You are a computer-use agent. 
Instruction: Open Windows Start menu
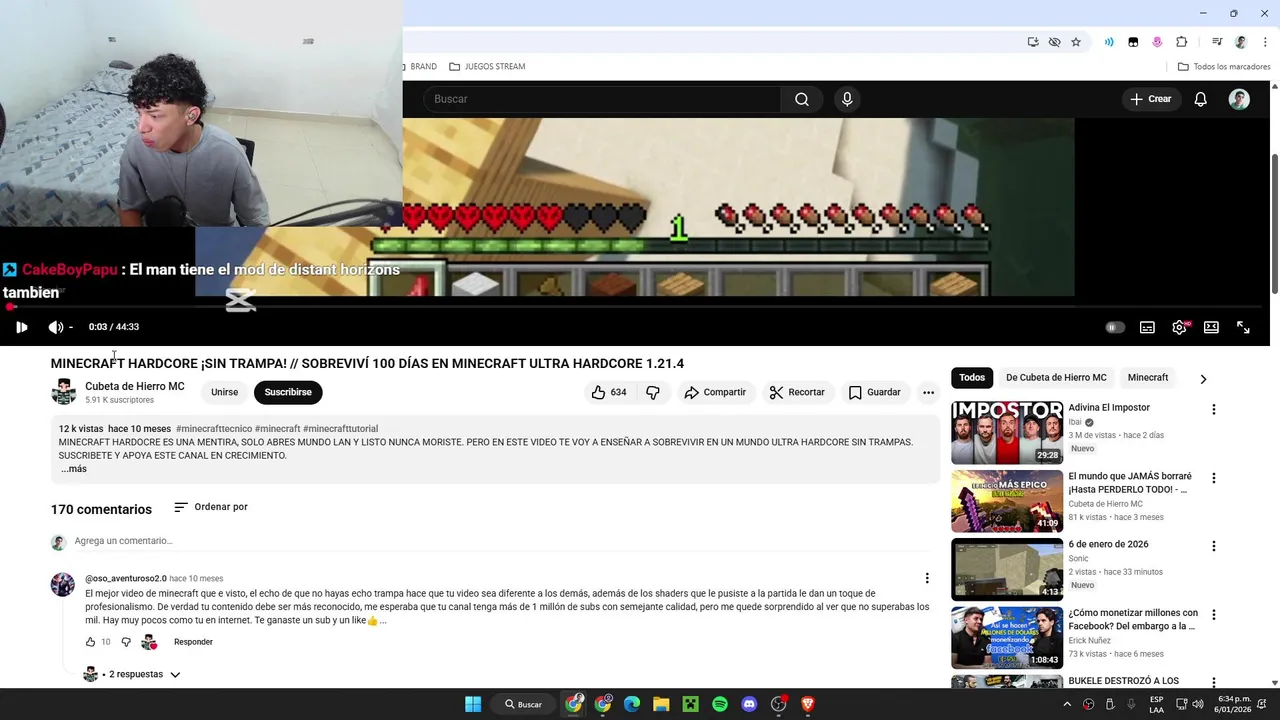(x=473, y=704)
